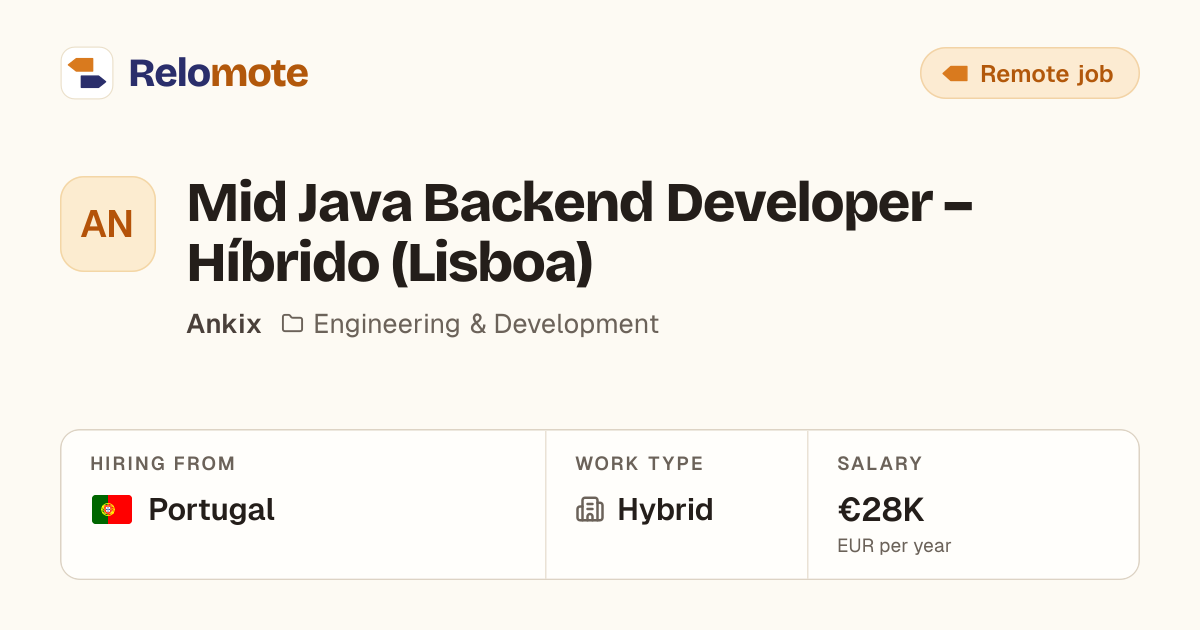Click the Remote job badge

click(x=1029, y=73)
